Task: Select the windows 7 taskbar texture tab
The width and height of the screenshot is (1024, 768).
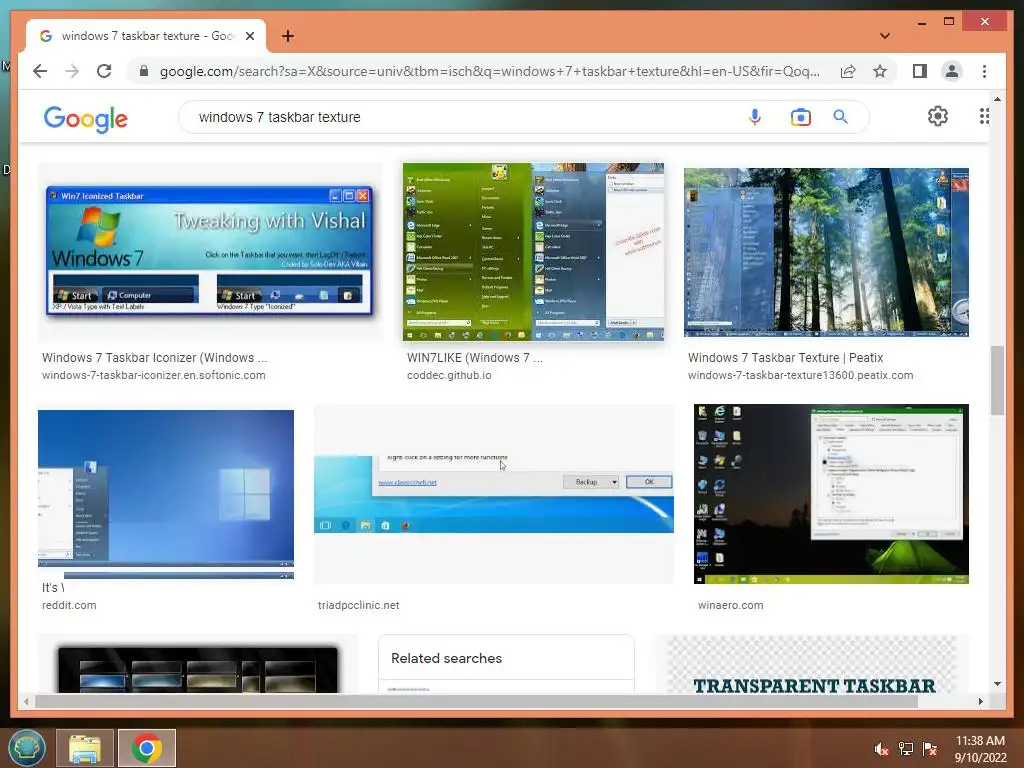Action: tap(146, 36)
